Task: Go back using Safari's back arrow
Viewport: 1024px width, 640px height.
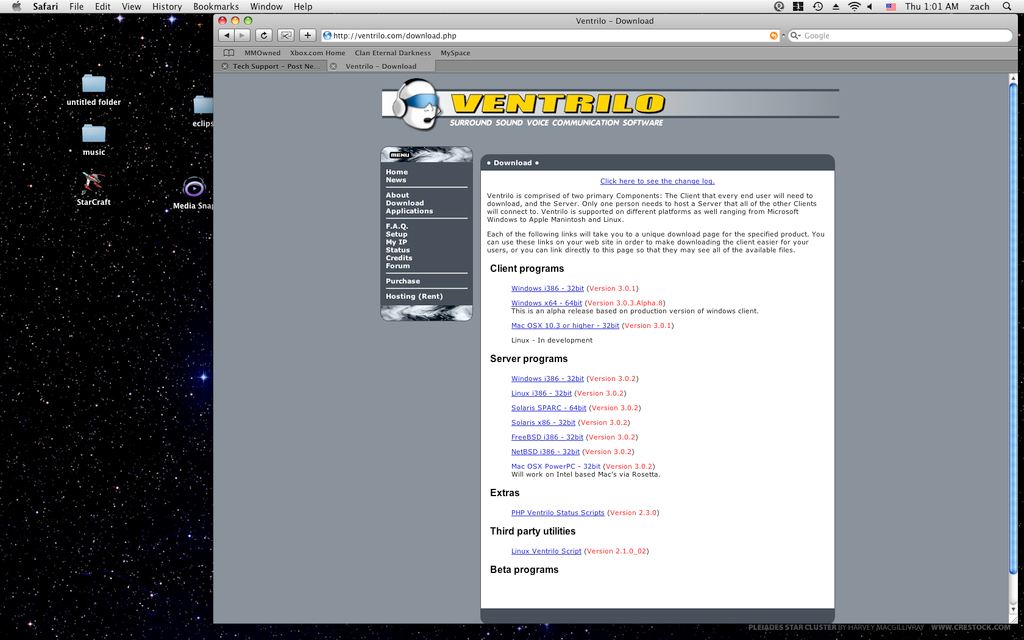Action: click(x=227, y=35)
